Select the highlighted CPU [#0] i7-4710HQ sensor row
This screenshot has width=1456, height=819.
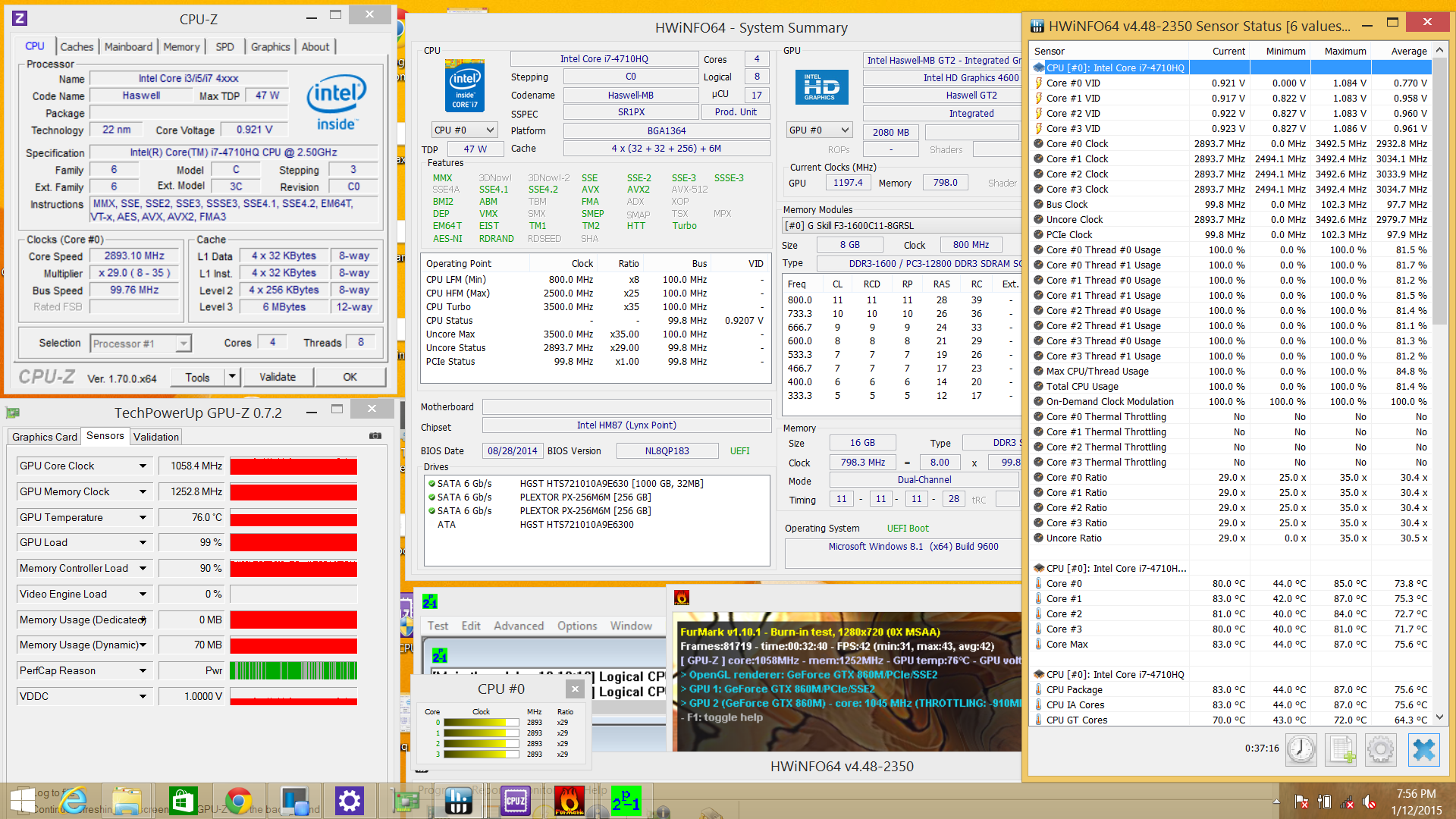pos(1232,67)
